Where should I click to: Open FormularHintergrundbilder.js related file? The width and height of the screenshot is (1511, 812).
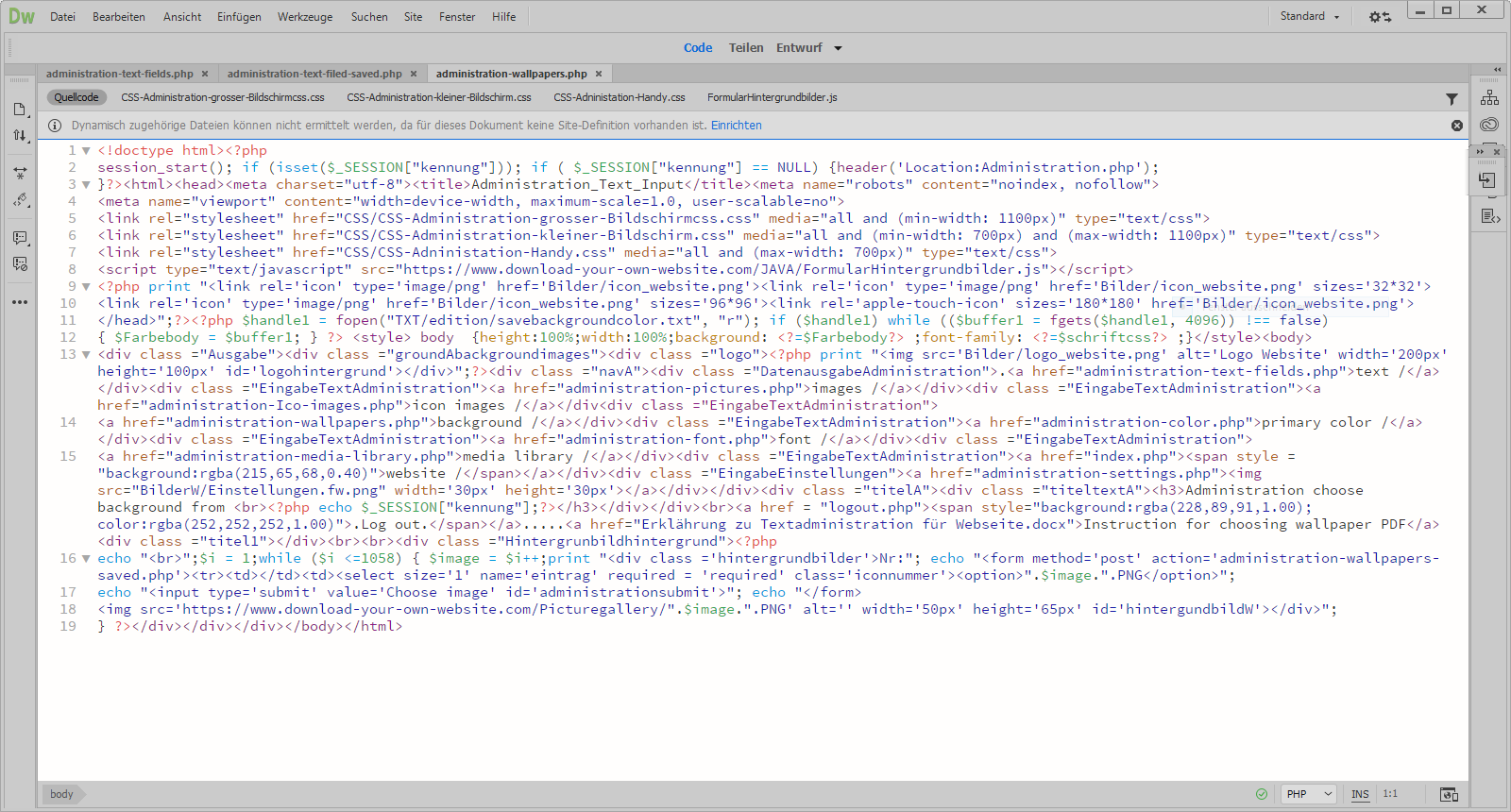click(772, 97)
